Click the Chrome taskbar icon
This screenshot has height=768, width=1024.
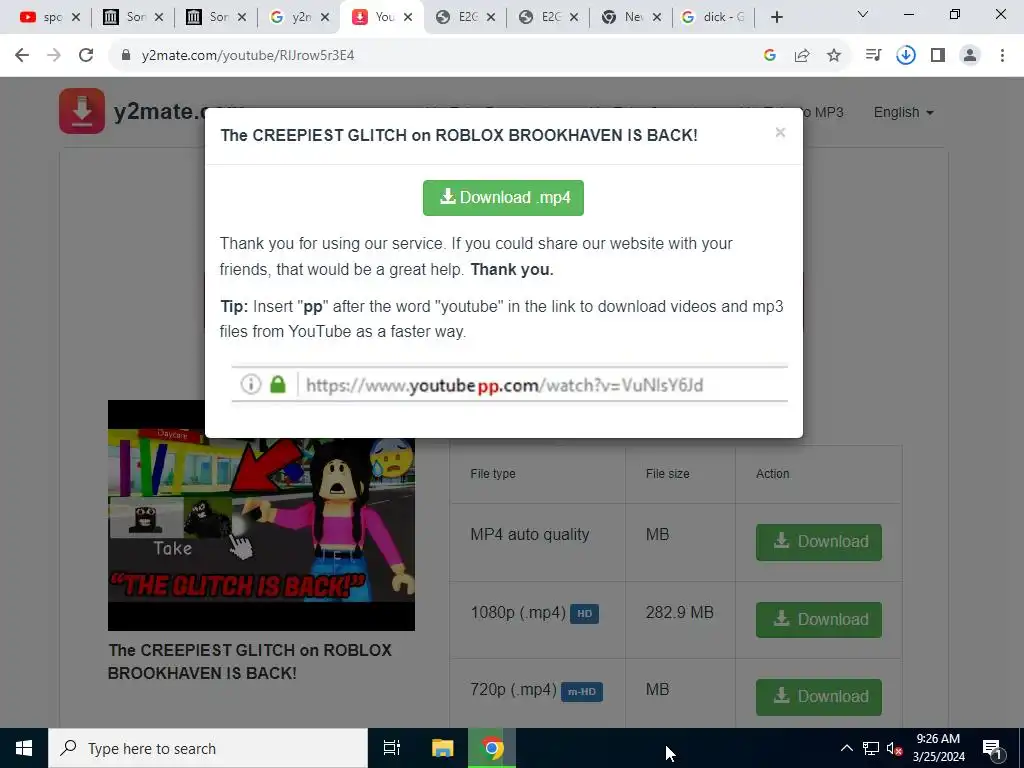coord(492,748)
